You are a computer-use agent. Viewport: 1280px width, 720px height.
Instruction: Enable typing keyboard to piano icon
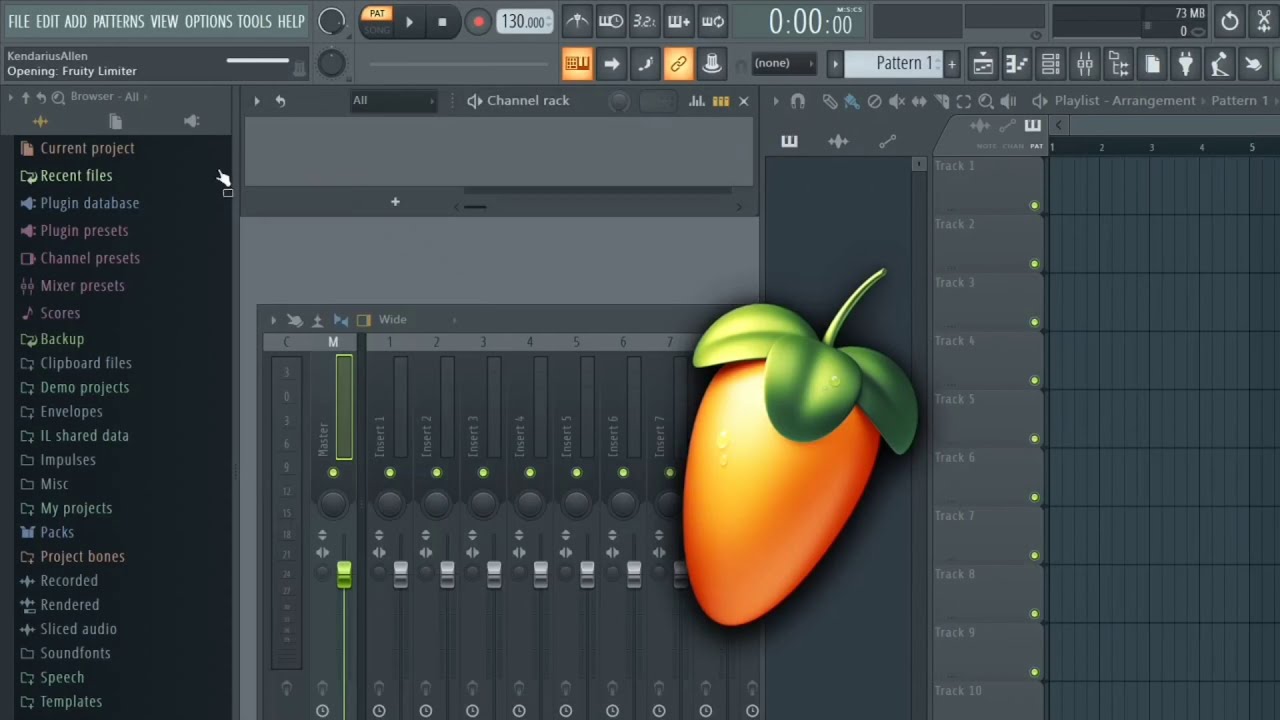coord(577,64)
